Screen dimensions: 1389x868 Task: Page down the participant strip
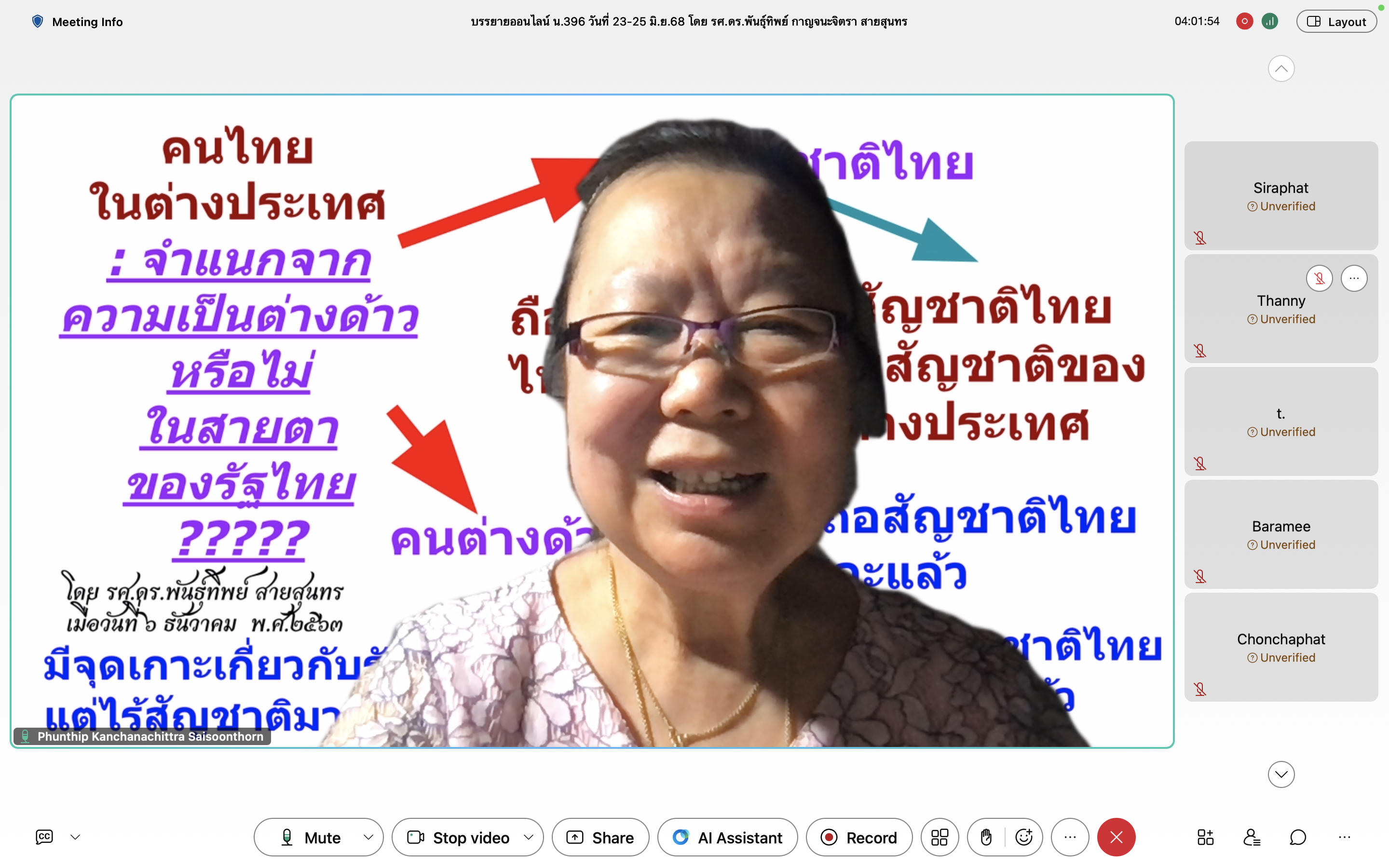pos(1281,774)
